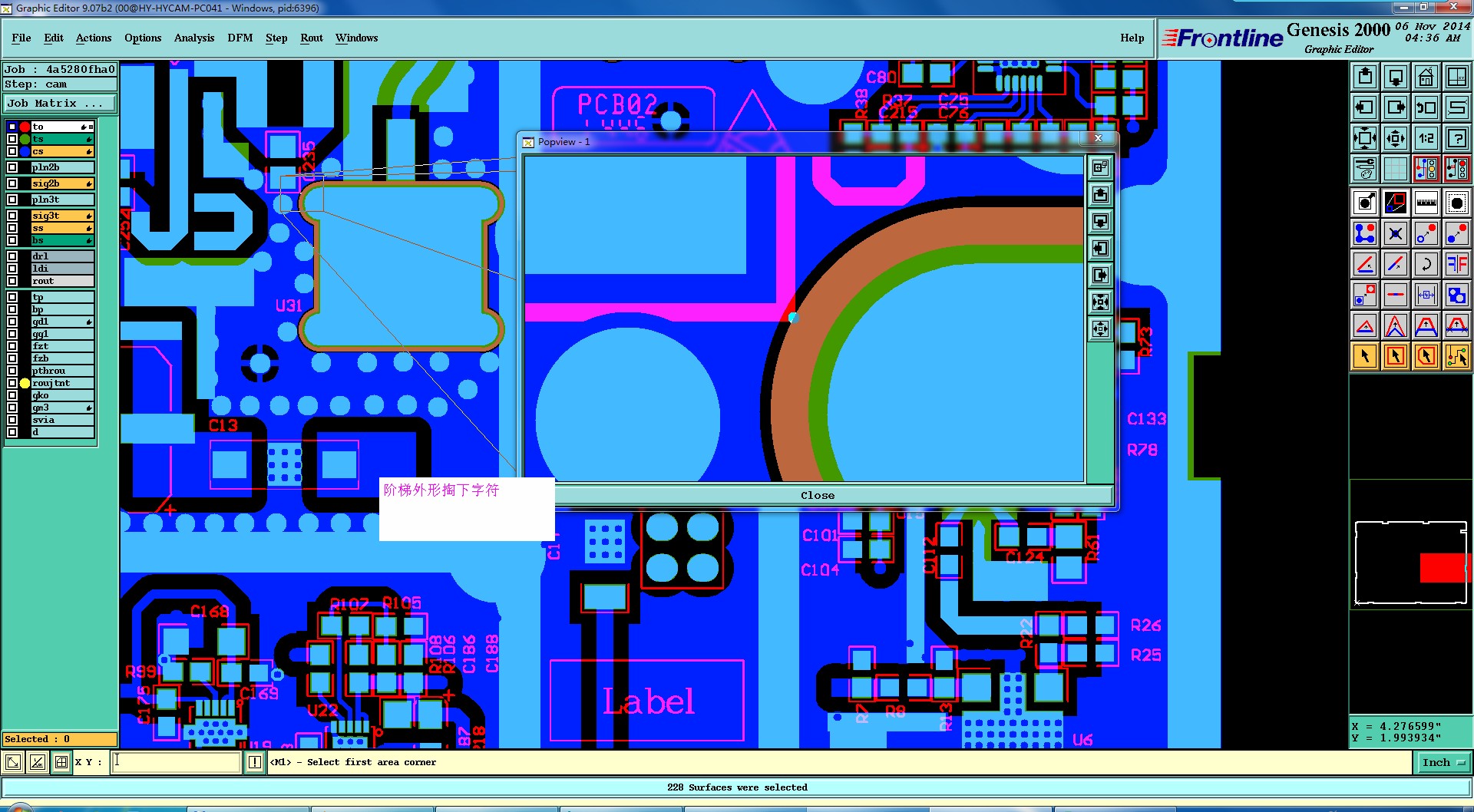Screen dimensions: 1474x812
Task: Click the pan left icon in main toolbar
Action: point(1365,107)
